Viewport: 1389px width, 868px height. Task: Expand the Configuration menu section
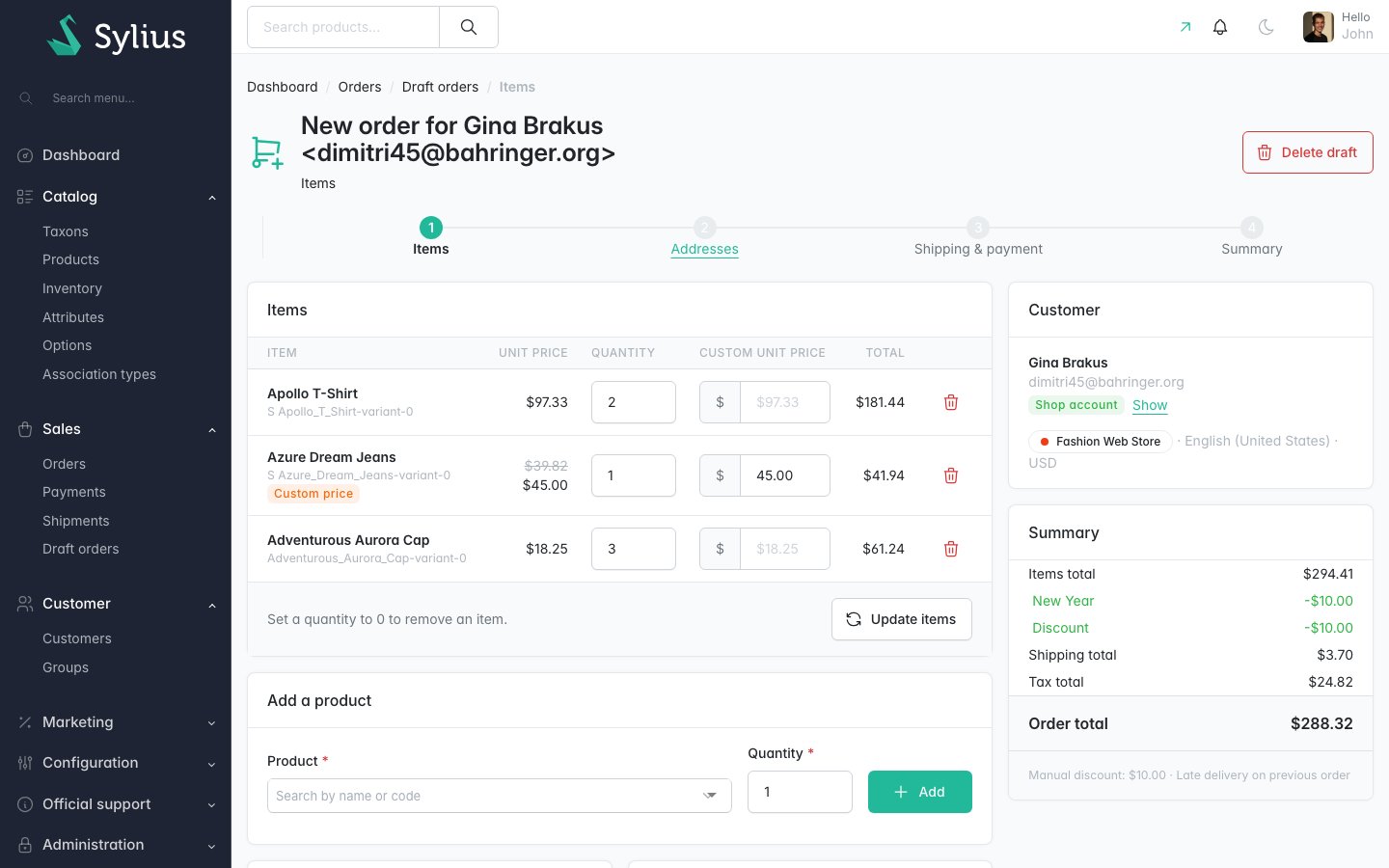coord(212,764)
